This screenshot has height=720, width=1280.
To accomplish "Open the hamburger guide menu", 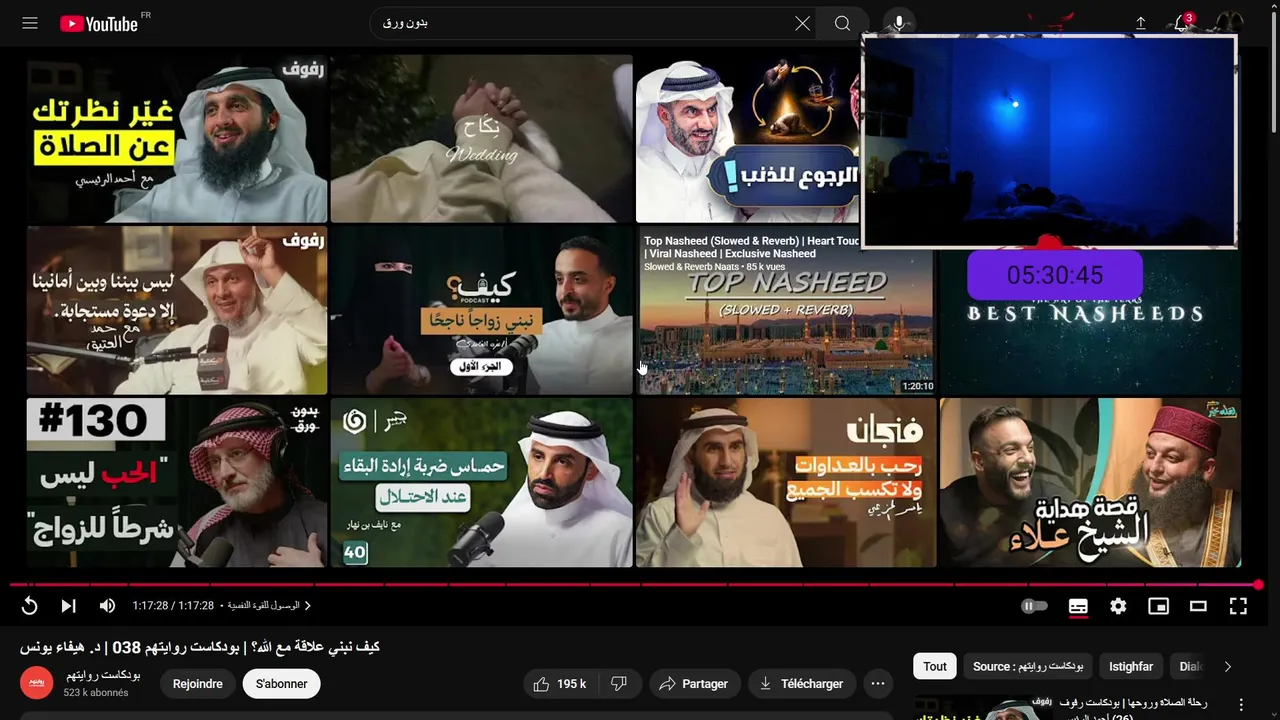I will (30, 23).
